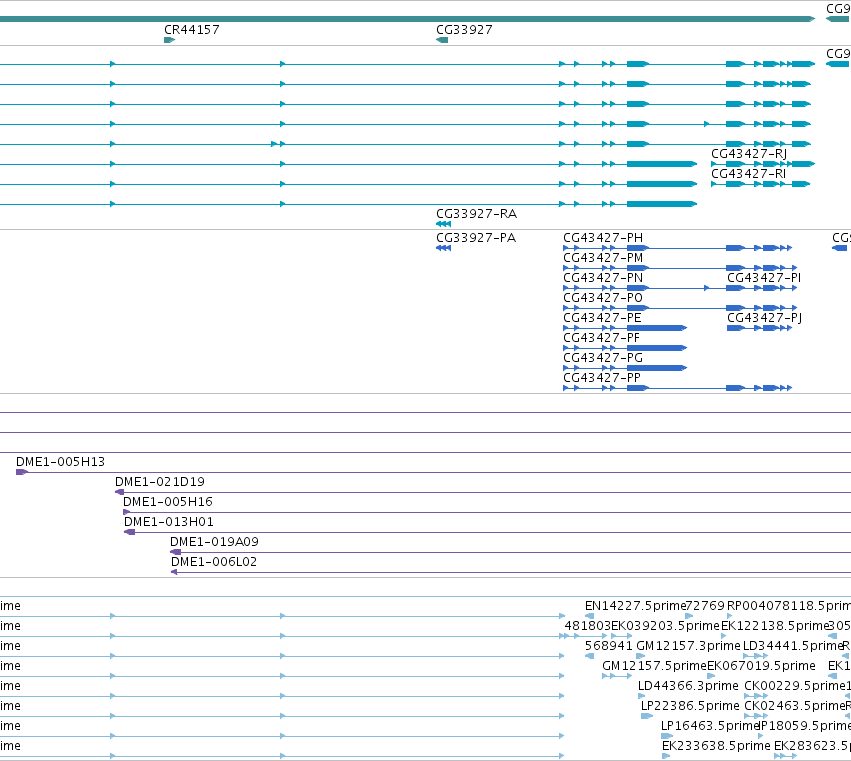
Task: Open the CG33927-RA transcript label
Action: click(x=477, y=214)
